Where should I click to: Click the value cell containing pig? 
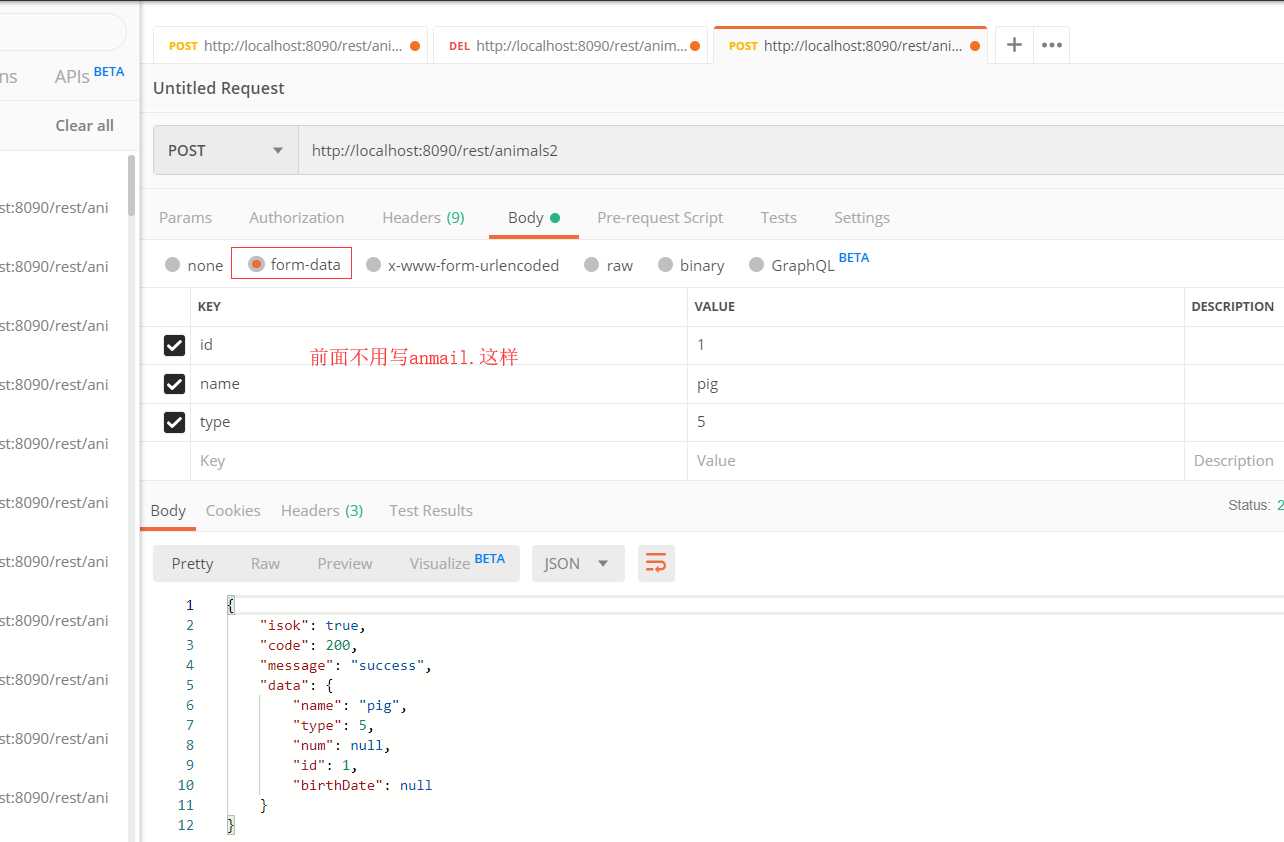[935, 384]
